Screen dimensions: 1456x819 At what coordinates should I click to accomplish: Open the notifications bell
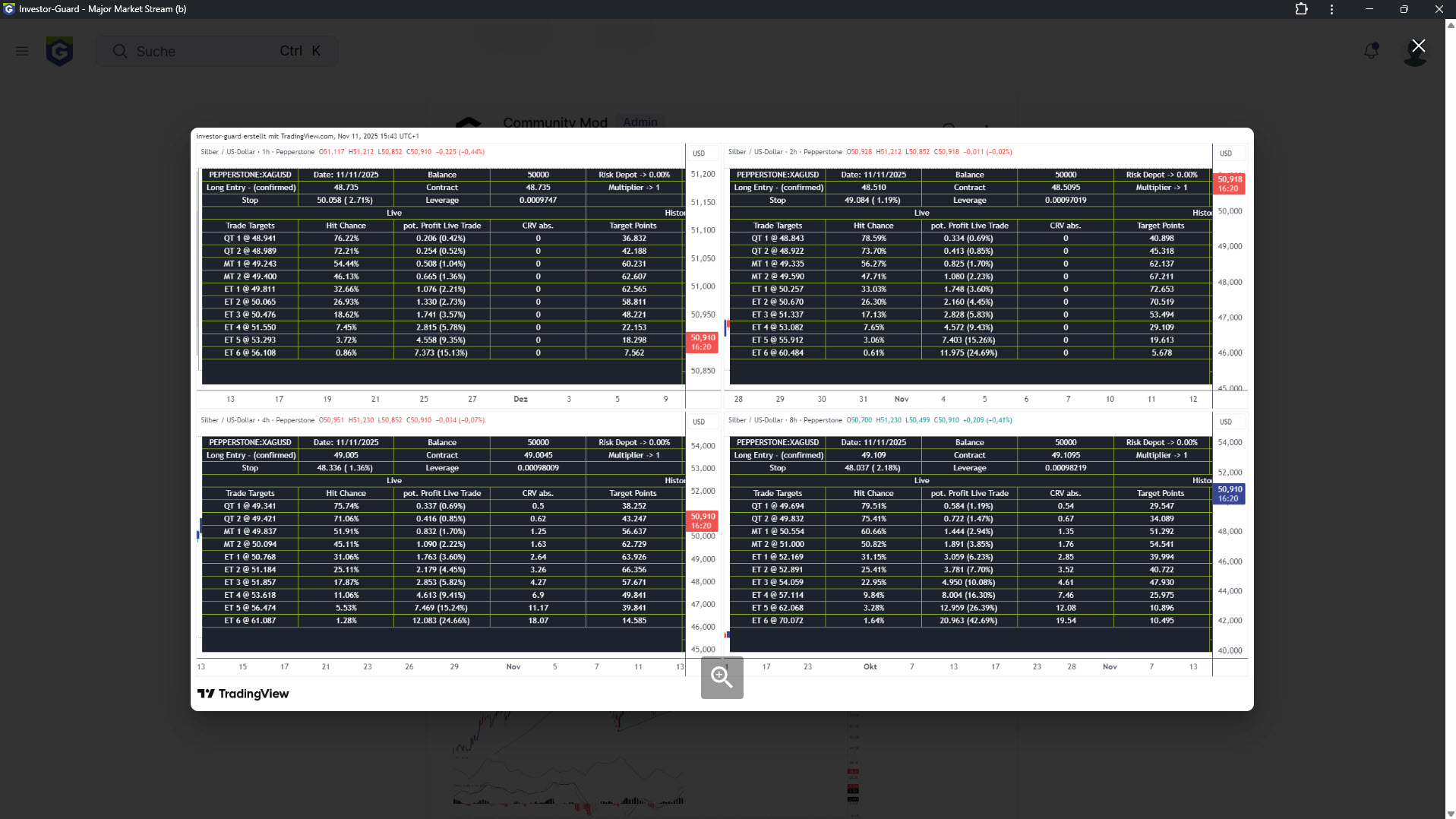tap(1371, 51)
